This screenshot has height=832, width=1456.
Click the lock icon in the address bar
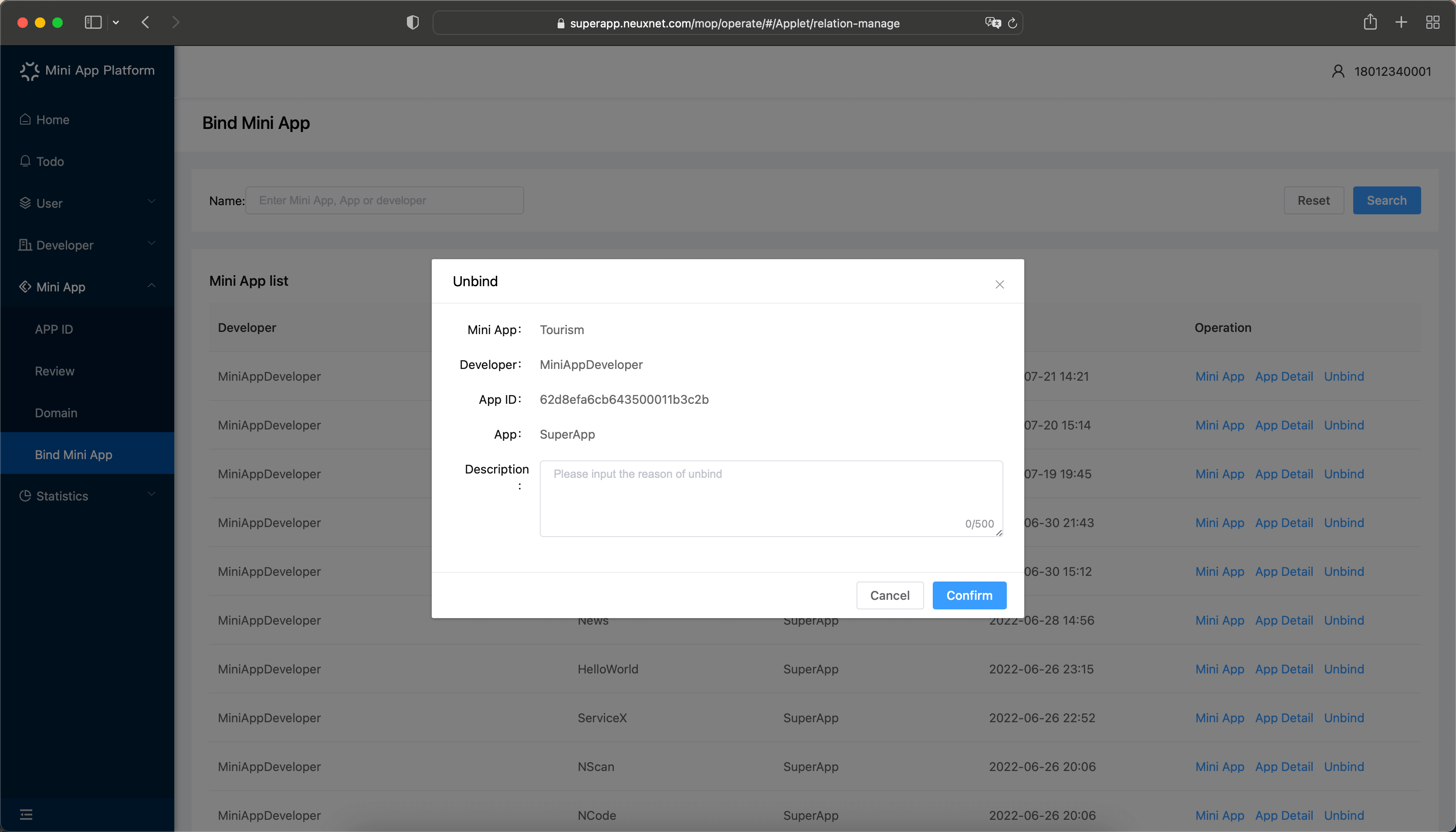pos(561,24)
